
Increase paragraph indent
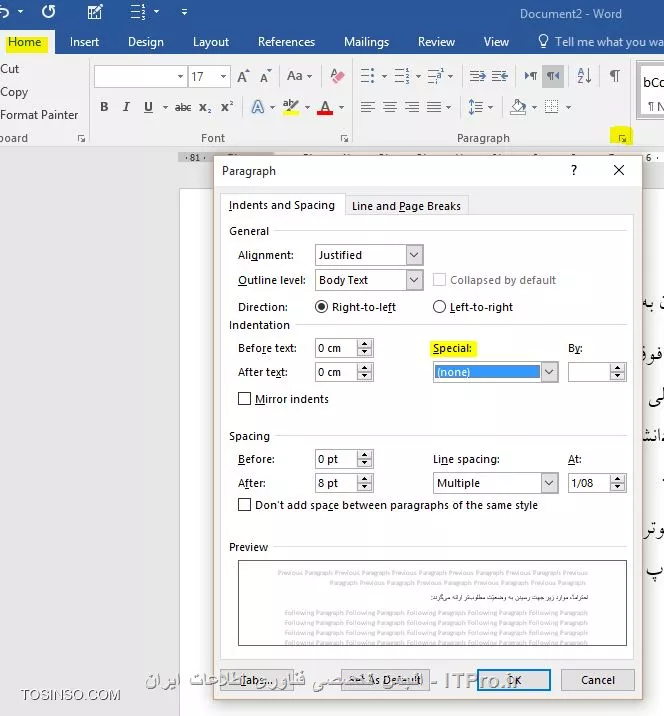500,76
